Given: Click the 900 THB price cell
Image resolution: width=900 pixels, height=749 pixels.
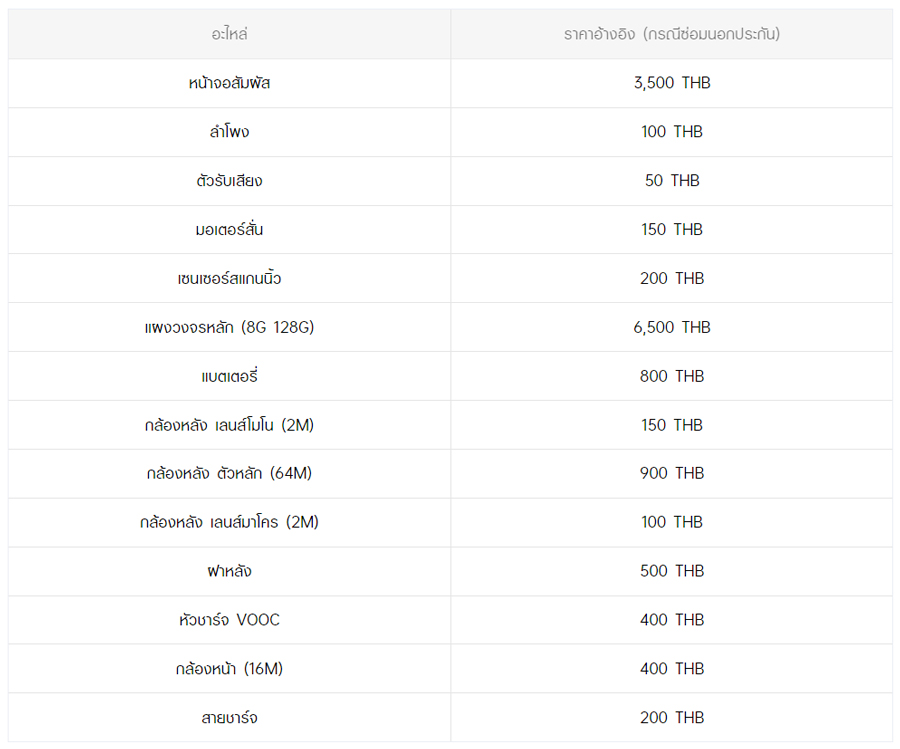Looking at the screenshot, I should coord(671,473).
